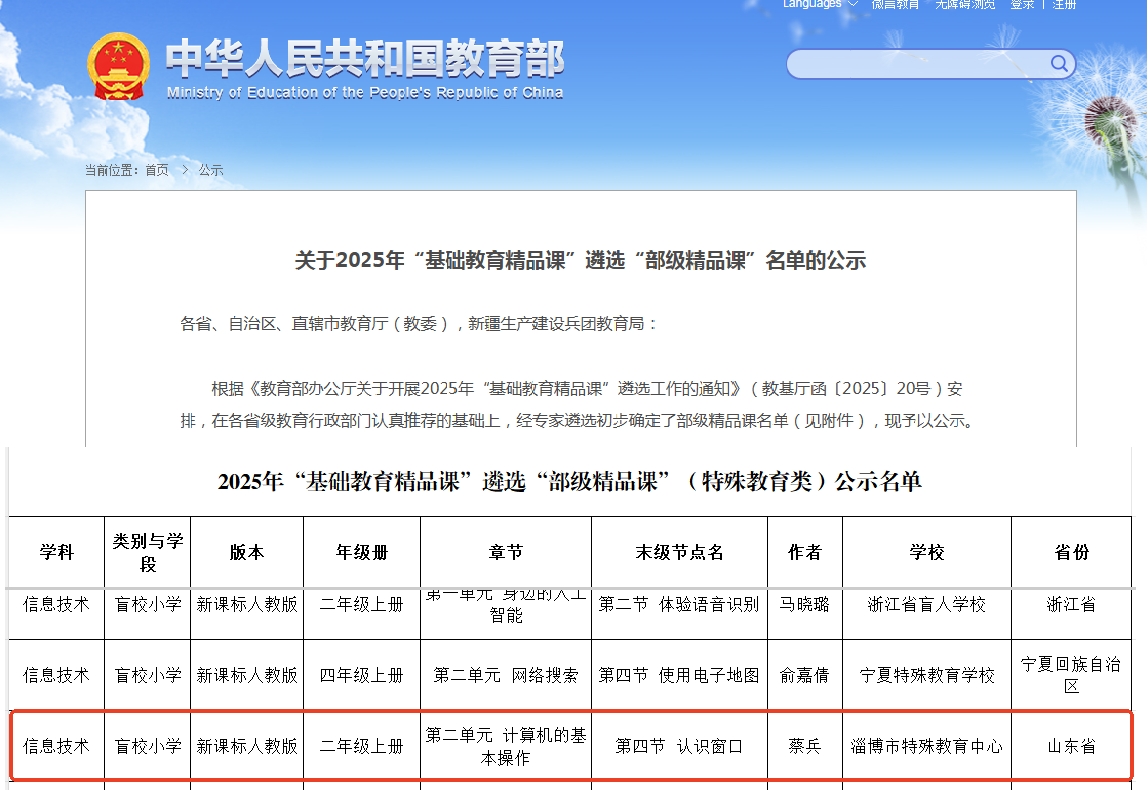The height and width of the screenshot is (790, 1148).
Task: Select the 学科 column header
Action: coord(57,551)
